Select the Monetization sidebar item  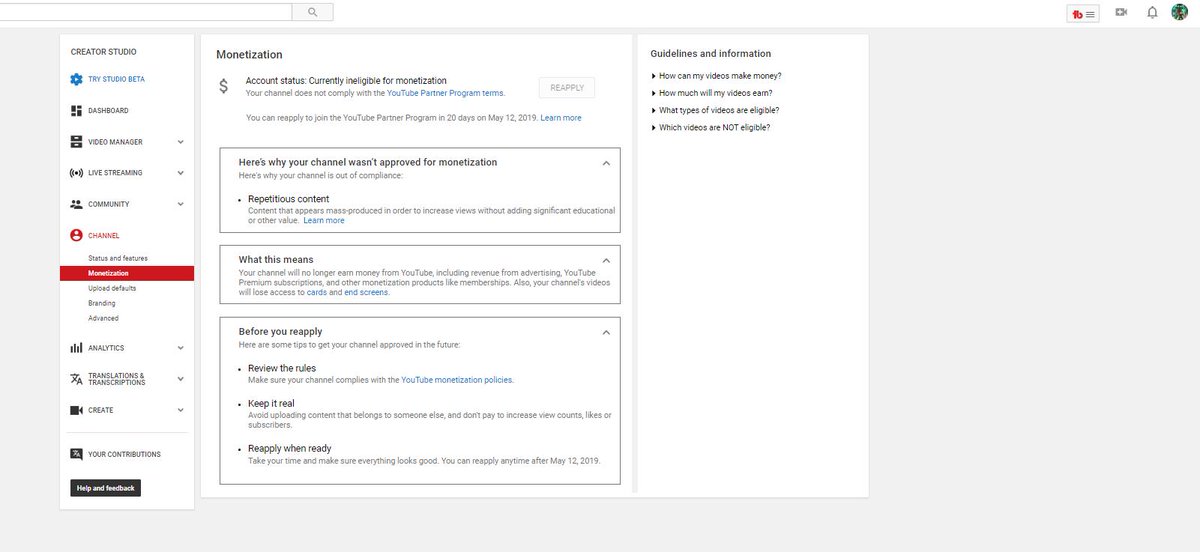coord(127,273)
